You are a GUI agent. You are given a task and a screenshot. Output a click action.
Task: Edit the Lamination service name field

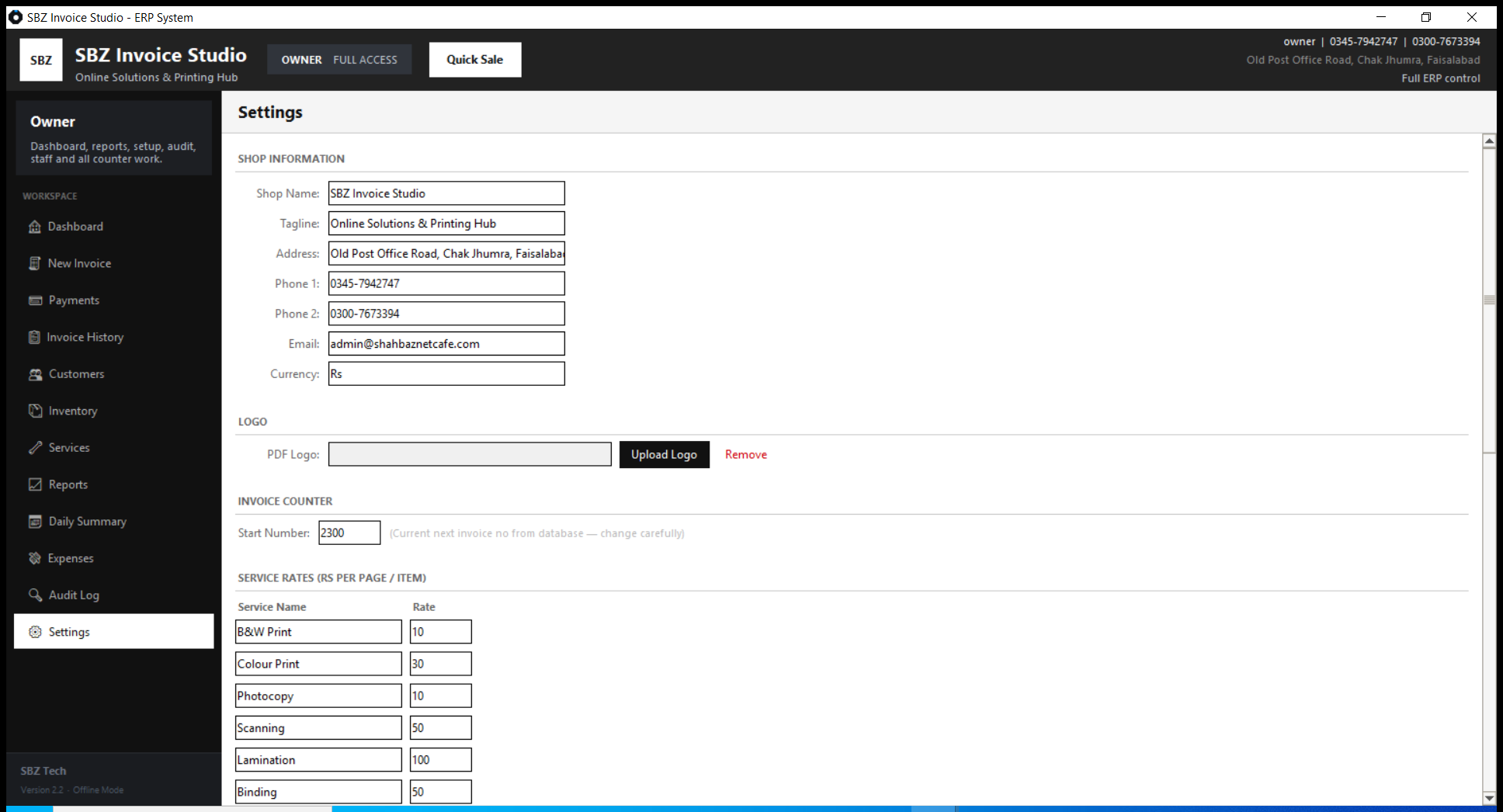(318, 760)
